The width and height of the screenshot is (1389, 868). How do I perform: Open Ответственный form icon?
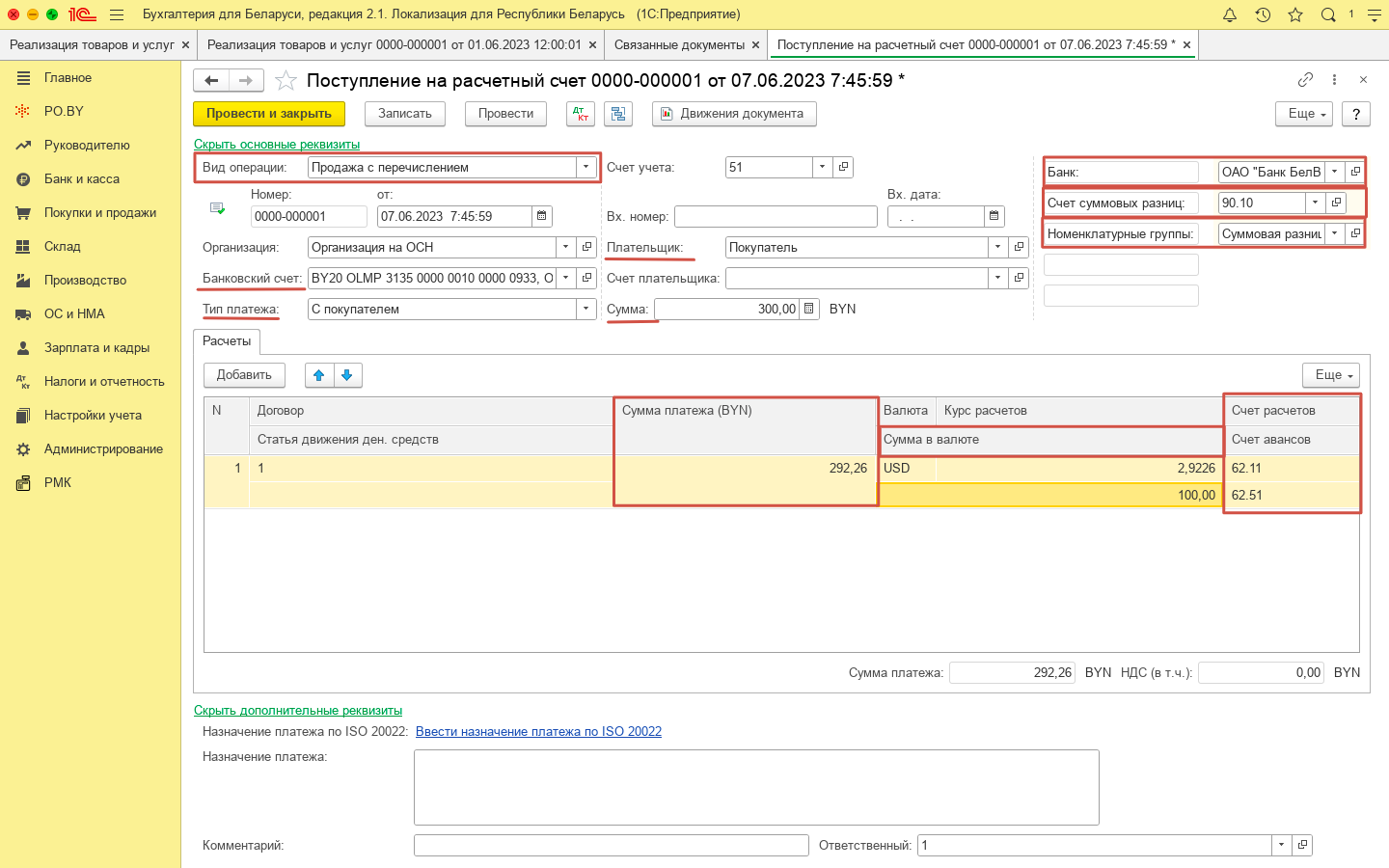pos(1302,845)
